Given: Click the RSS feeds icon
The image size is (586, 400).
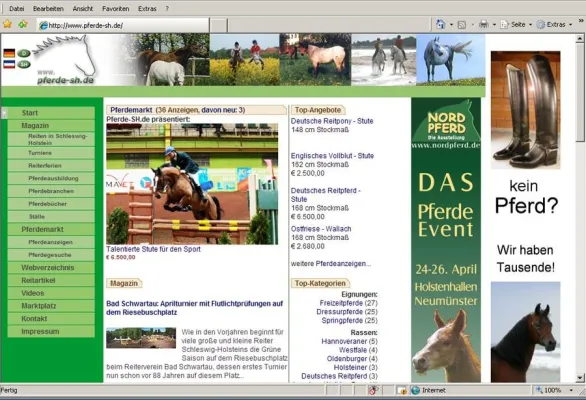Looking at the screenshot, I should [462, 25].
